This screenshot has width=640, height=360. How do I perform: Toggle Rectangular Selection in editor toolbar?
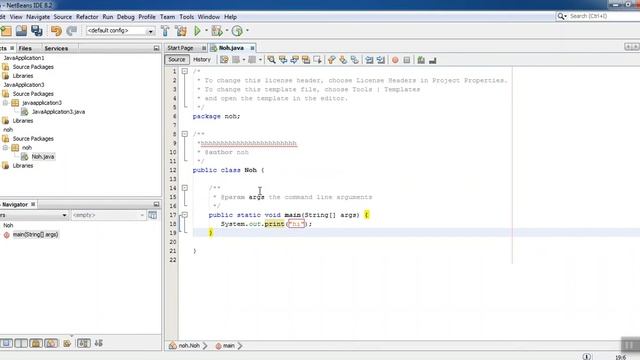click(x=317, y=60)
